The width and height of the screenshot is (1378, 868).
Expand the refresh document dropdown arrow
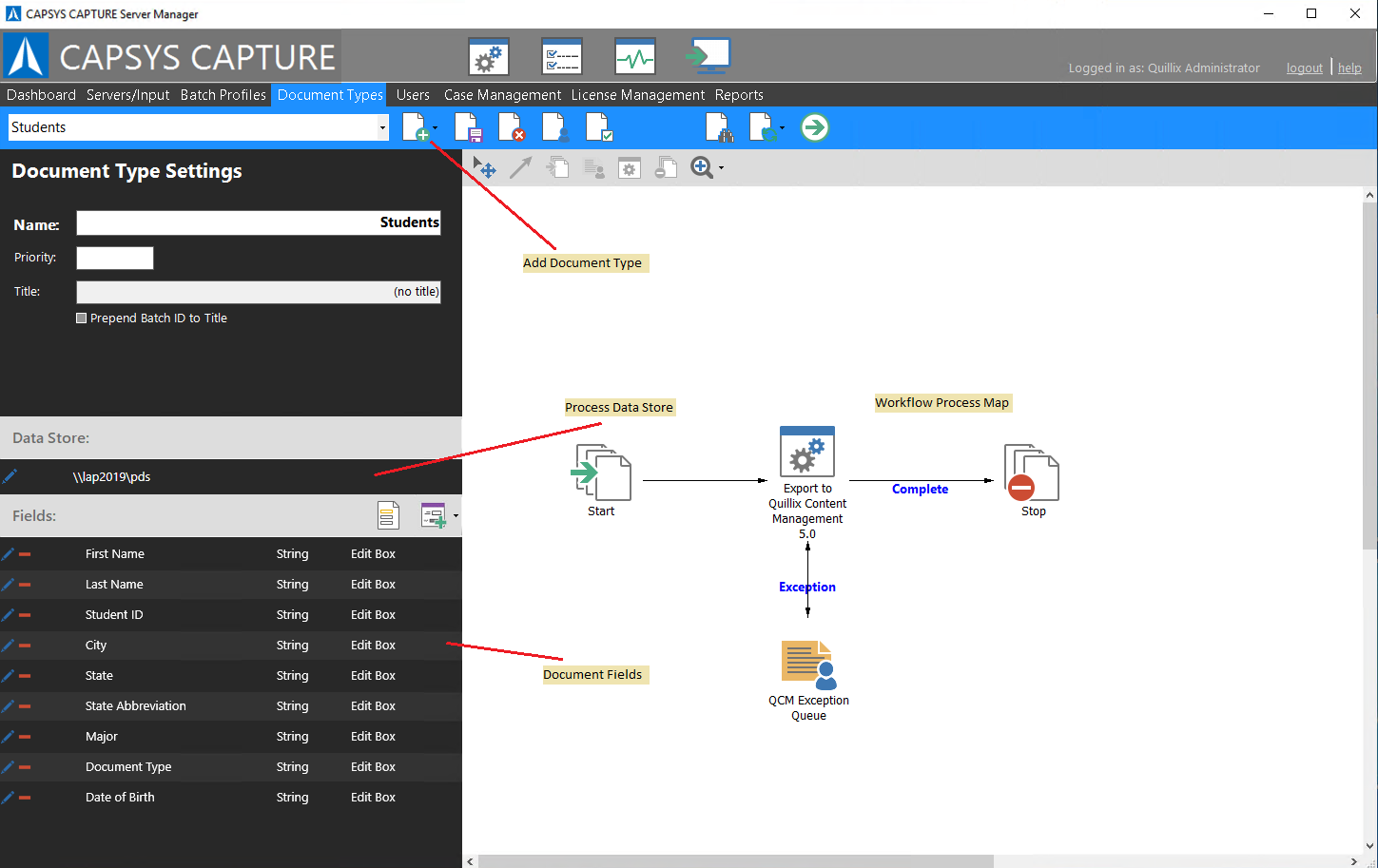[783, 127]
